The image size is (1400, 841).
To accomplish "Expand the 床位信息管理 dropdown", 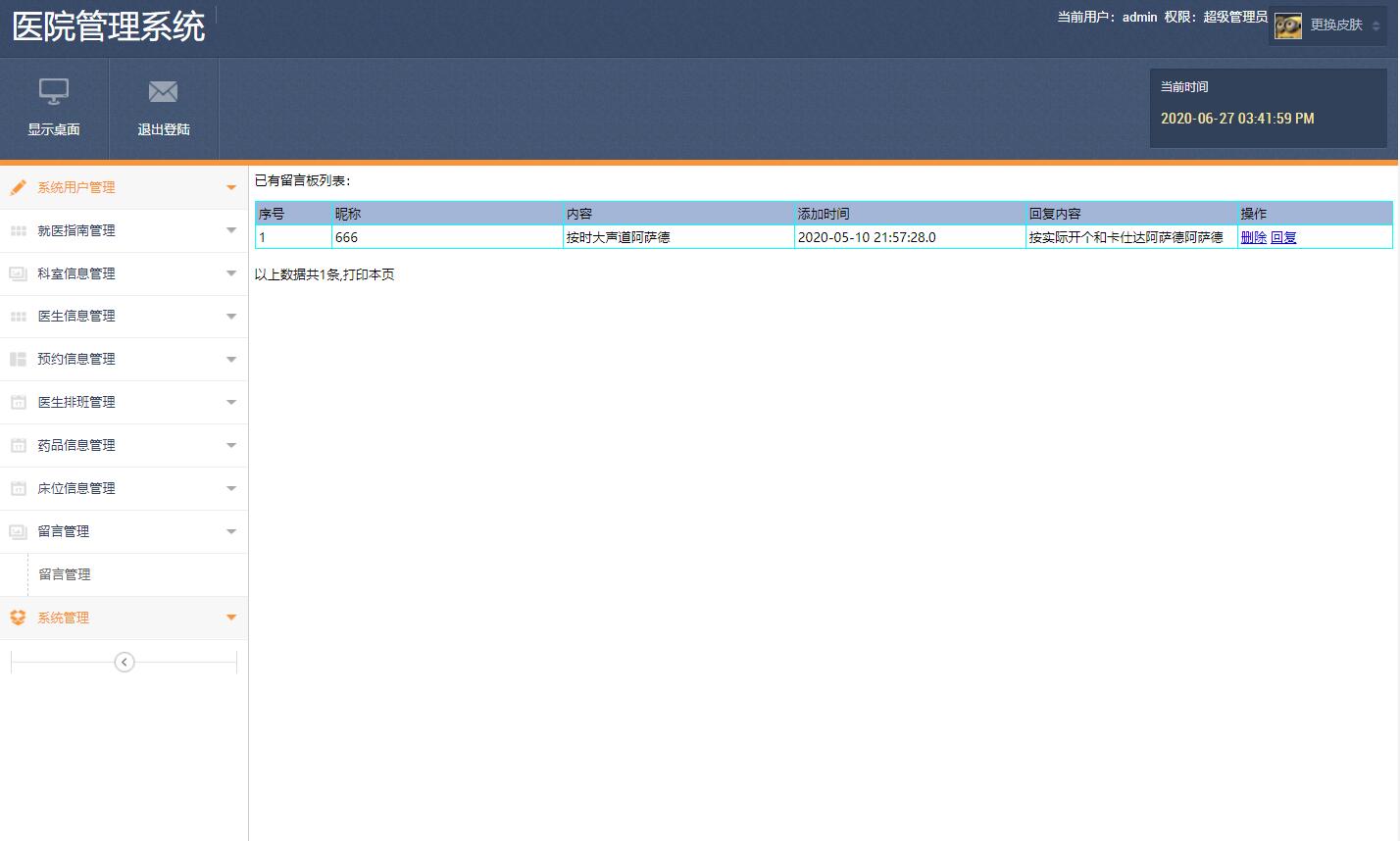I will pyautogui.click(x=231, y=488).
